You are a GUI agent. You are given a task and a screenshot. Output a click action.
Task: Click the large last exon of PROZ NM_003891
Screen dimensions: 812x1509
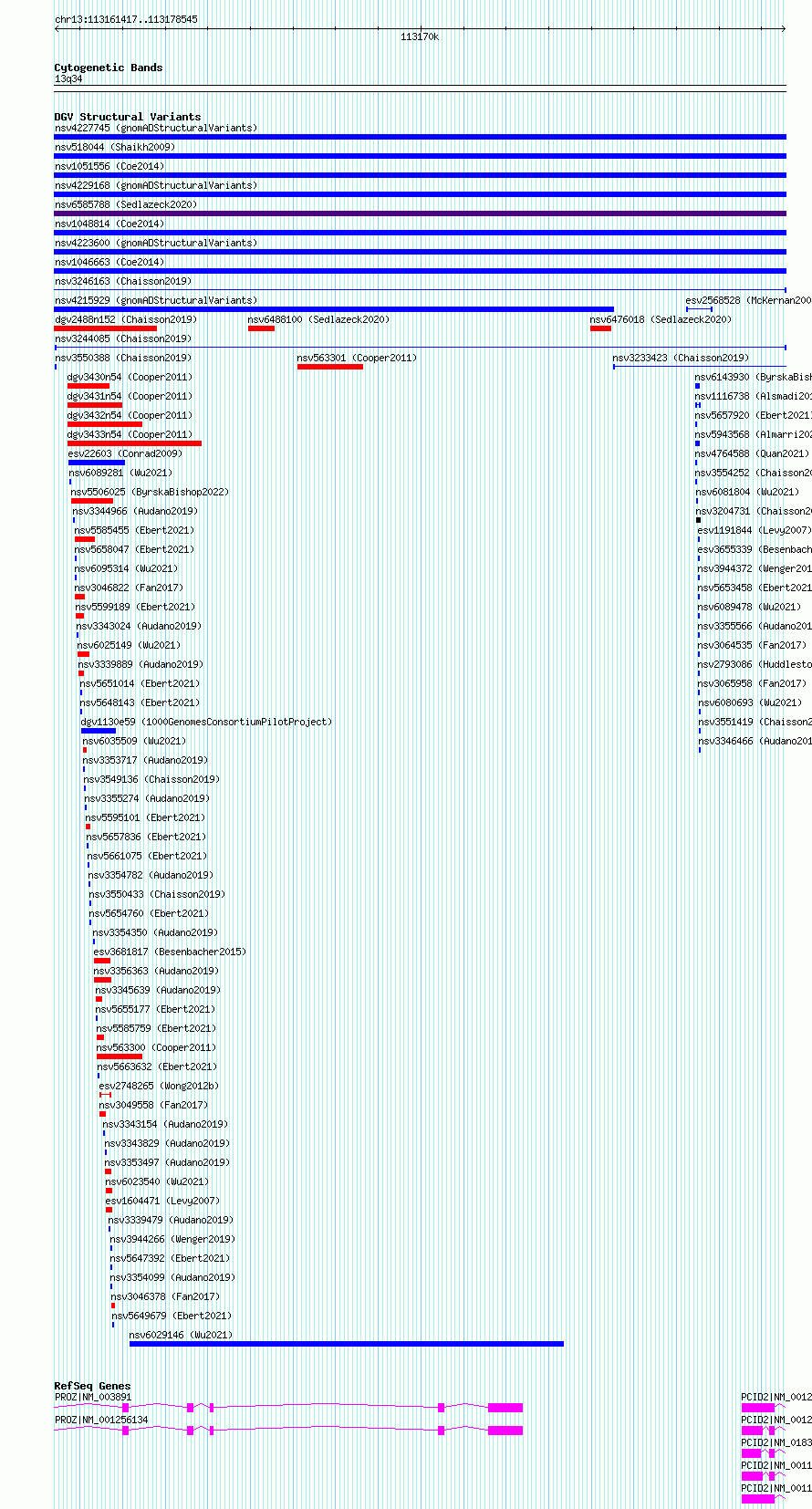tap(505, 1408)
